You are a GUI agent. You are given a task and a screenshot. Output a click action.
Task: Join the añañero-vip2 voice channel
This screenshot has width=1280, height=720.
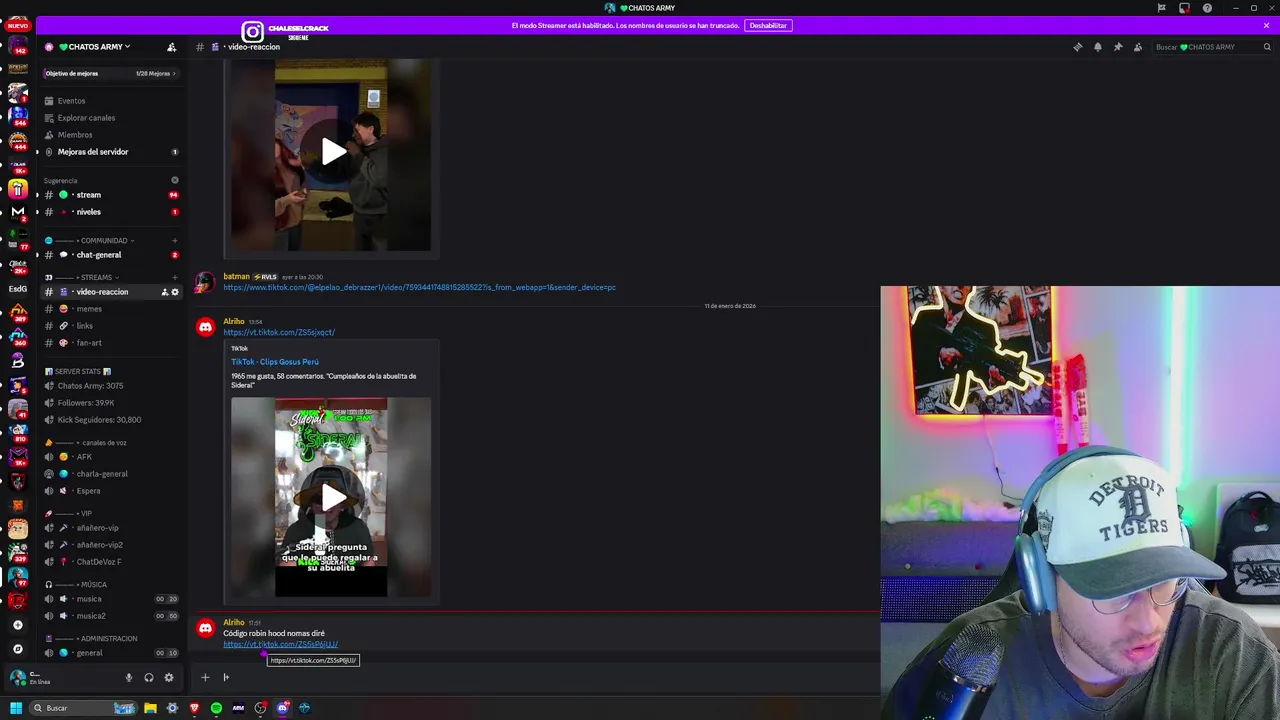[110, 545]
